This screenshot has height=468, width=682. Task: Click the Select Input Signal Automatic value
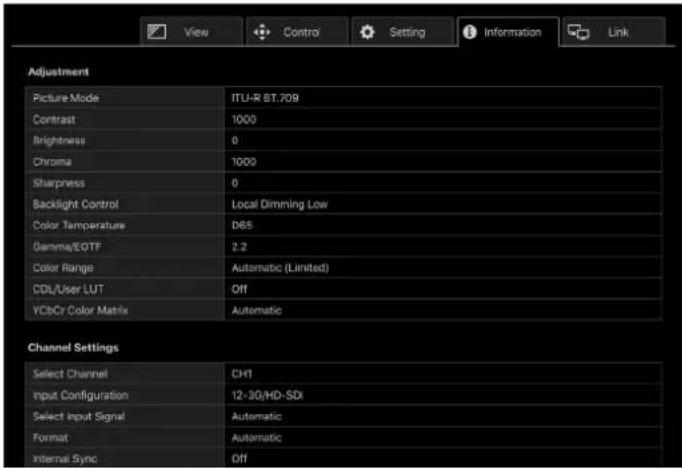257,417
